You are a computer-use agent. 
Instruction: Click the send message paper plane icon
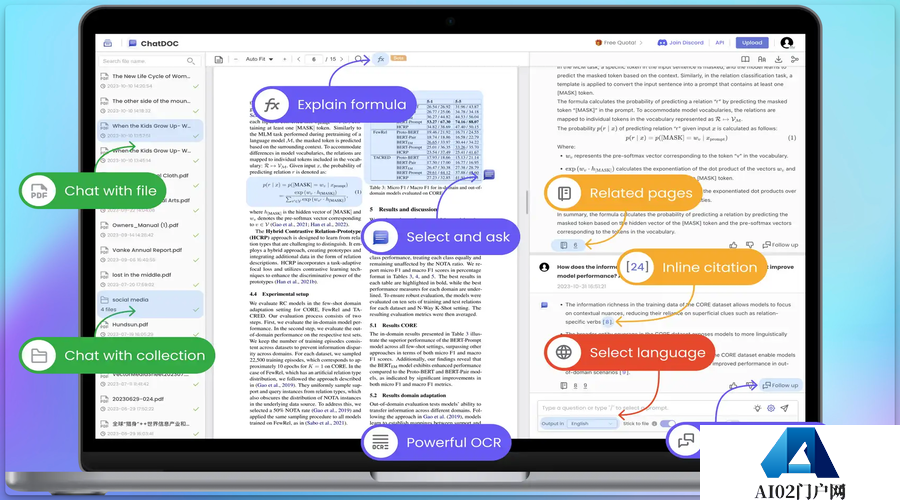(787, 408)
